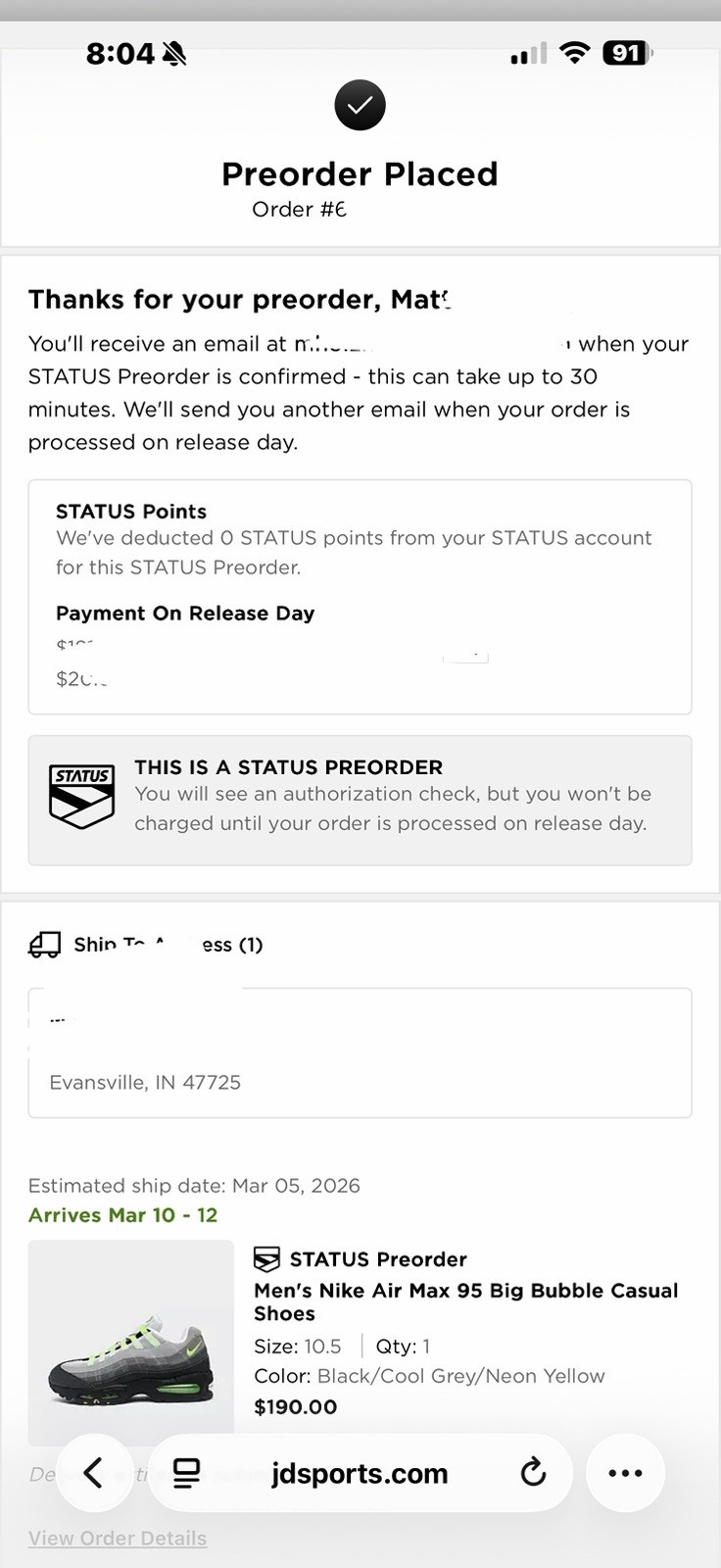
Task: Tap the small STATUS Preorder item icon
Action: (x=266, y=1259)
